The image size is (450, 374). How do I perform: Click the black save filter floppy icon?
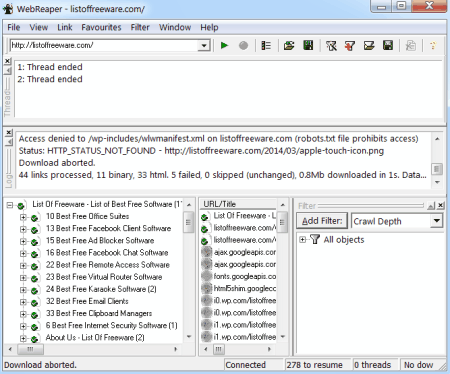pos(388,45)
